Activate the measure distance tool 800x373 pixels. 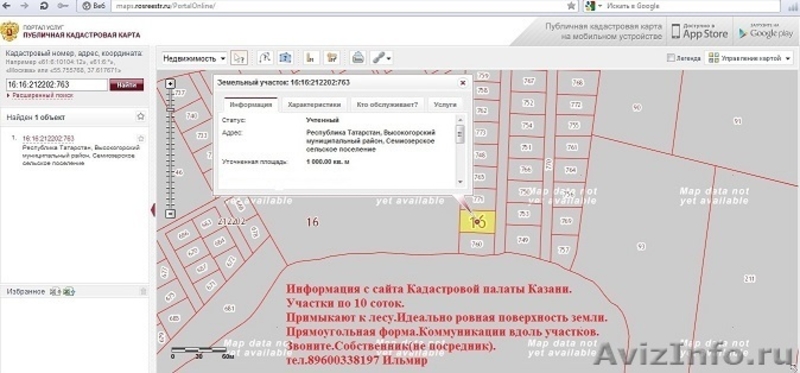click(264, 58)
